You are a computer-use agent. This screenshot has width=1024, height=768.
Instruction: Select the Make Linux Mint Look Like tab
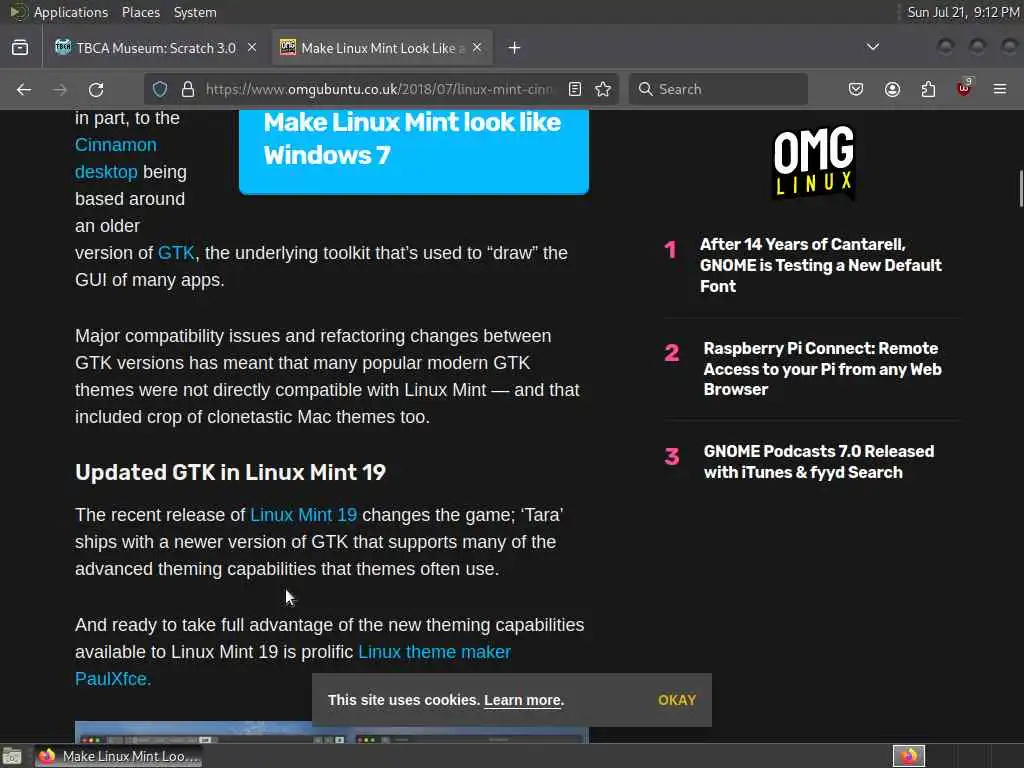382,48
